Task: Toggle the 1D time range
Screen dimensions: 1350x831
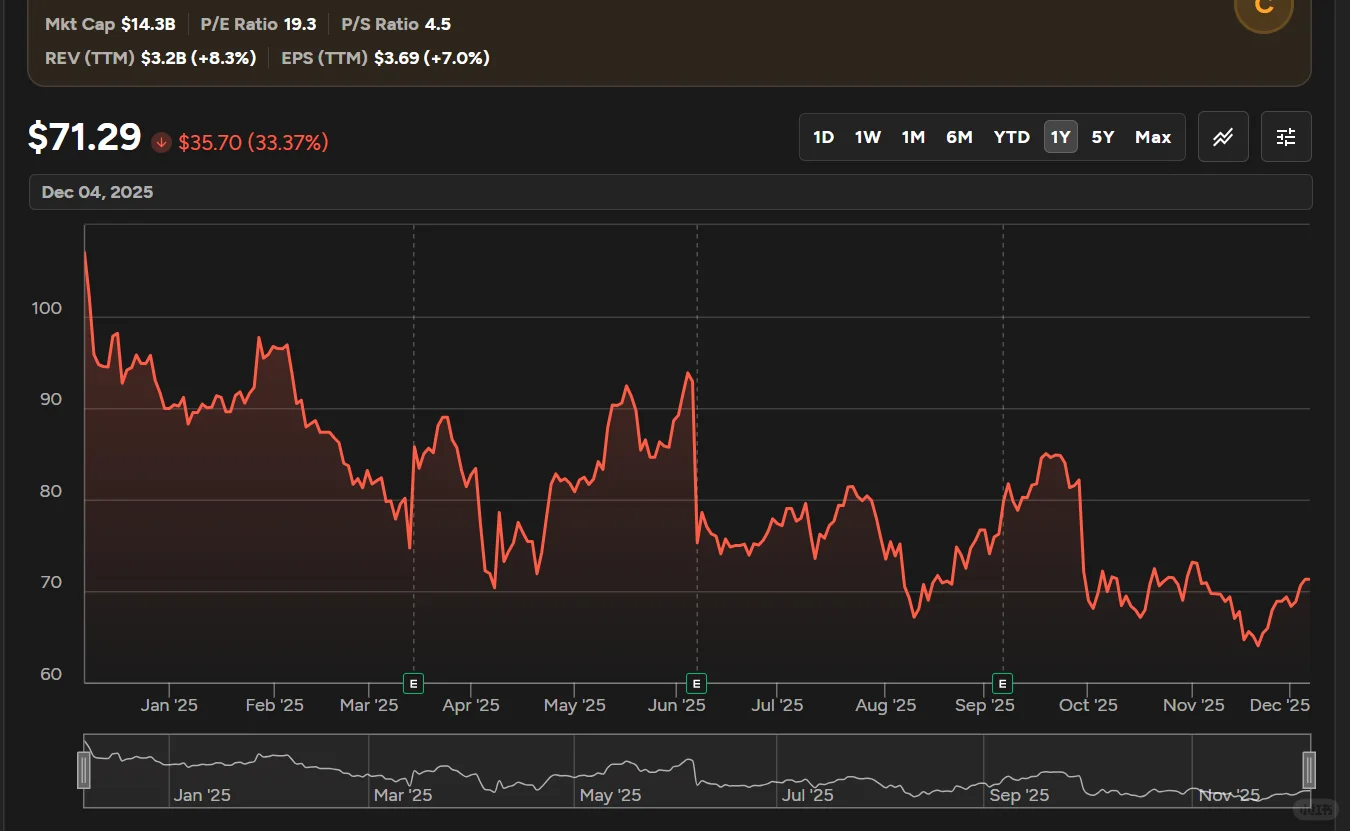Action: [x=823, y=137]
